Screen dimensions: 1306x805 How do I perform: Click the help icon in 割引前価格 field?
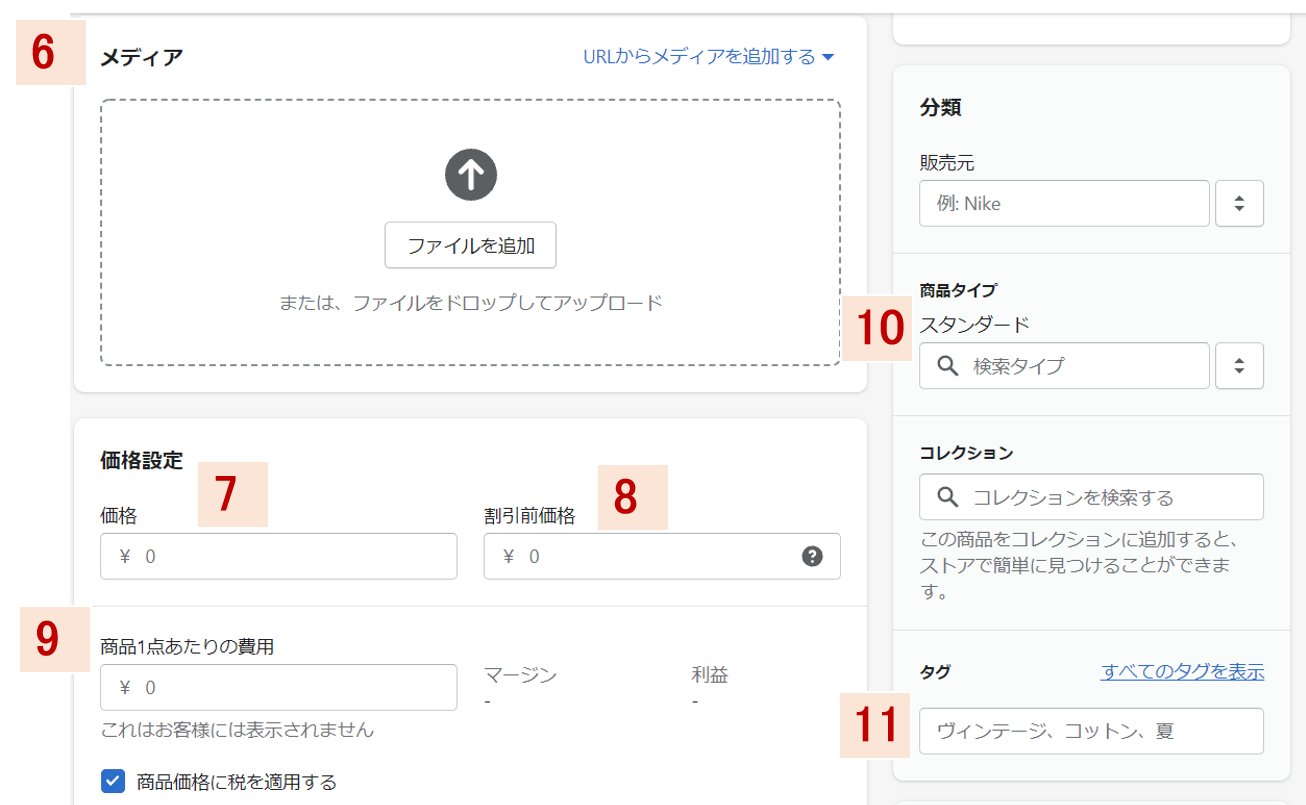[812, 557]
